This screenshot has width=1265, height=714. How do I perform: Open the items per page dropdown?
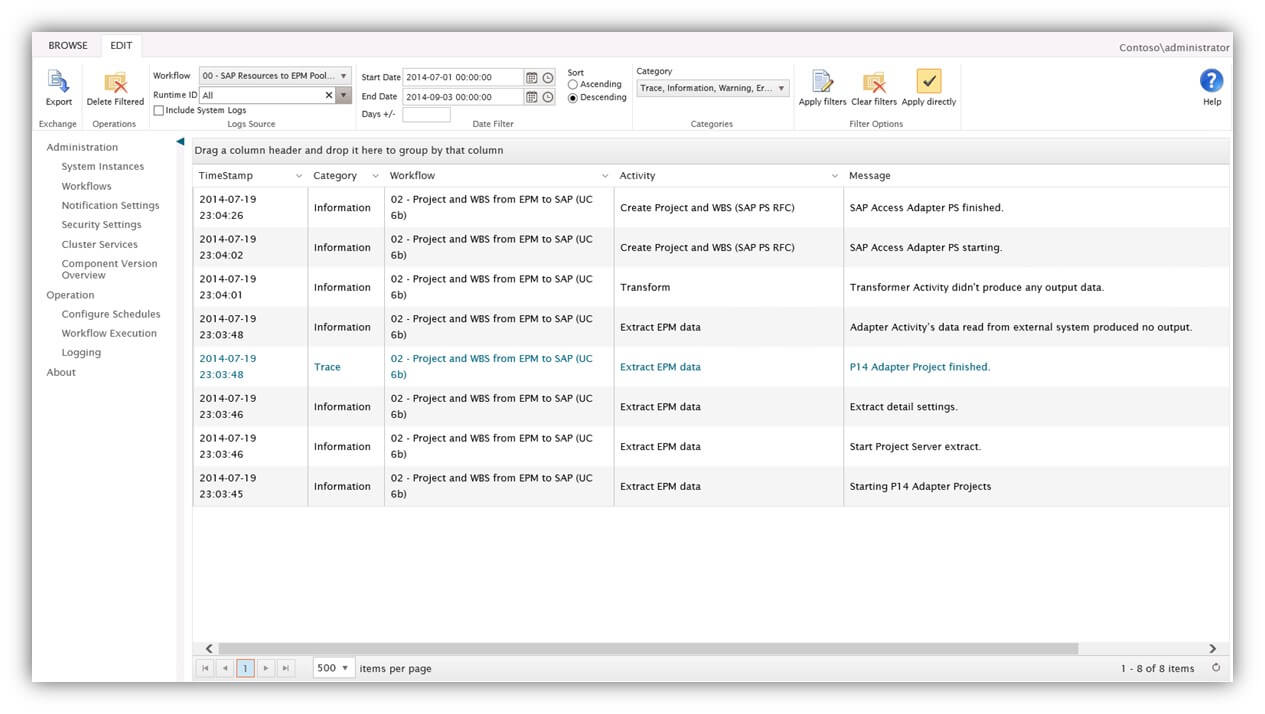(334, 668)
